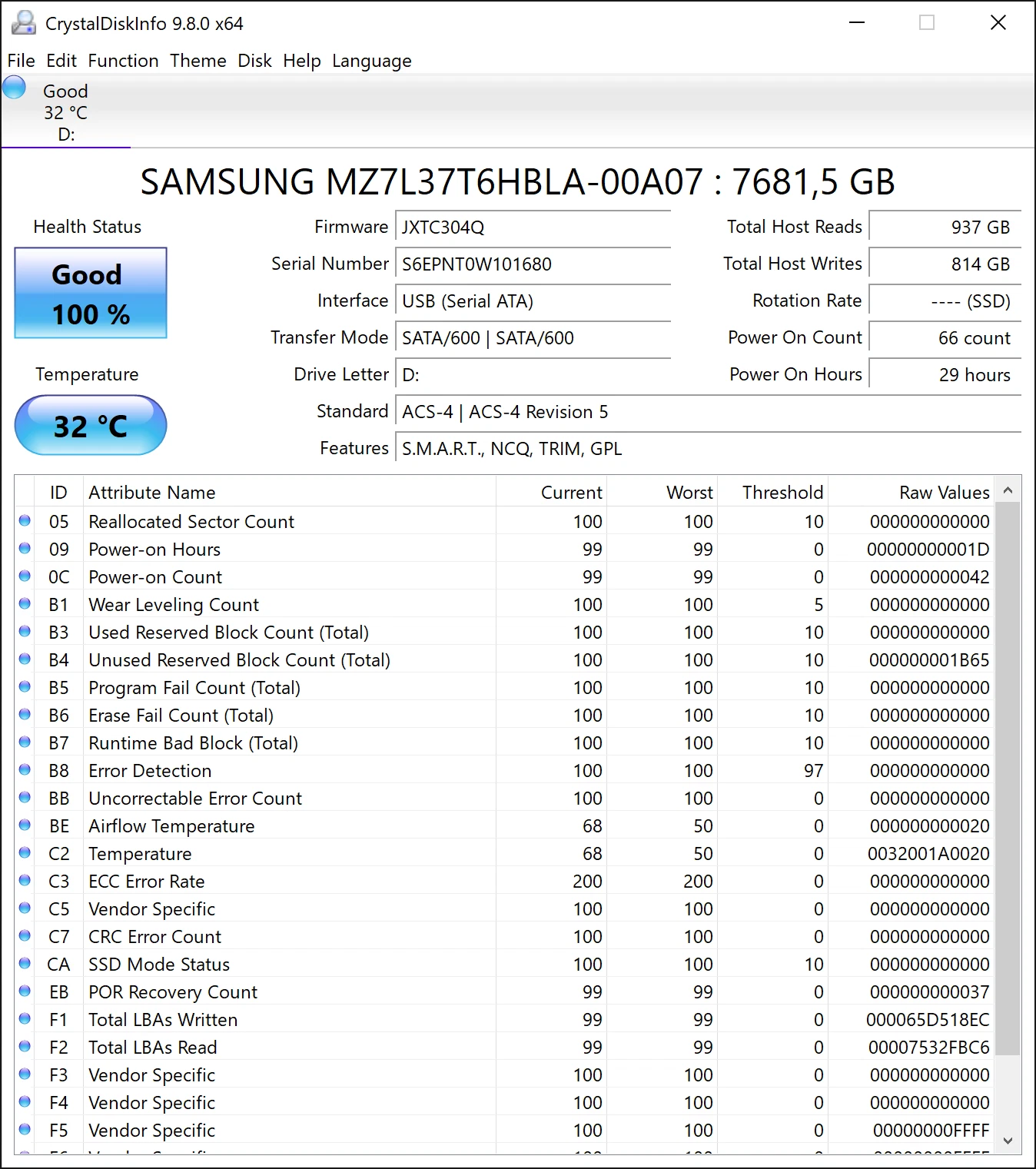Click the Power On Count value 66 count
The height and width of the screenshot is (1169, 1036).
click(x=945, y=337)
